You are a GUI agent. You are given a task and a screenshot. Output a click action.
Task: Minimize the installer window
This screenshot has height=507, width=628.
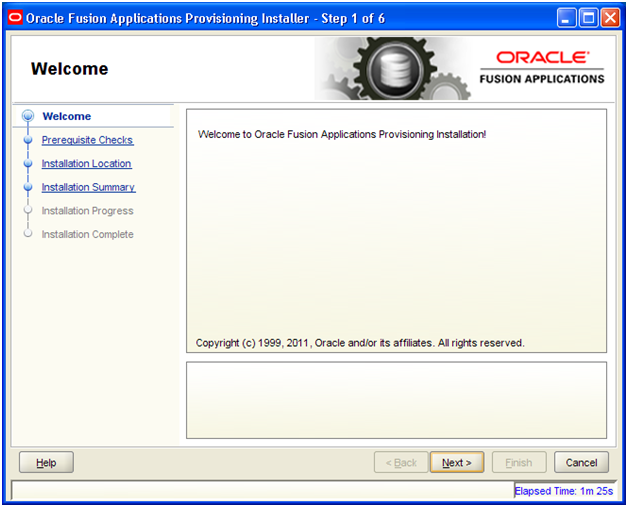tap(566, 18)
